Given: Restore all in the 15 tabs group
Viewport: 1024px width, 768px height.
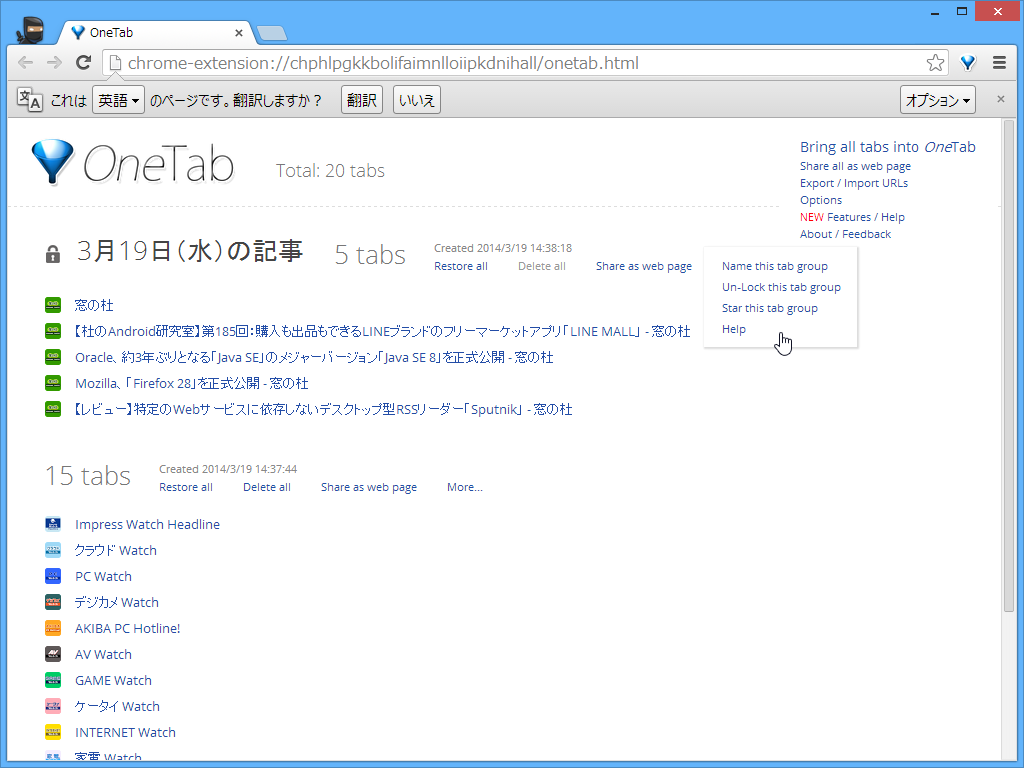Looking at the screenshot, I should tap(185, 487).
